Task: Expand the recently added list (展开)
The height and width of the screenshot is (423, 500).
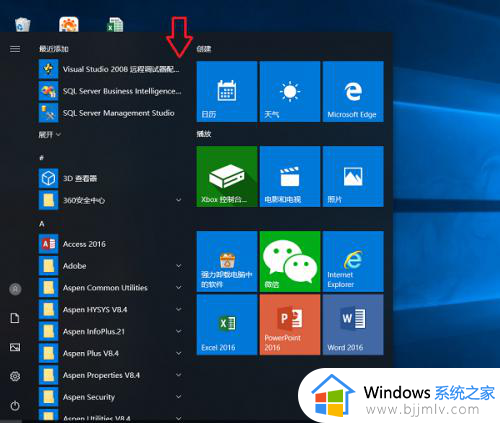Action: click(49, 135)
